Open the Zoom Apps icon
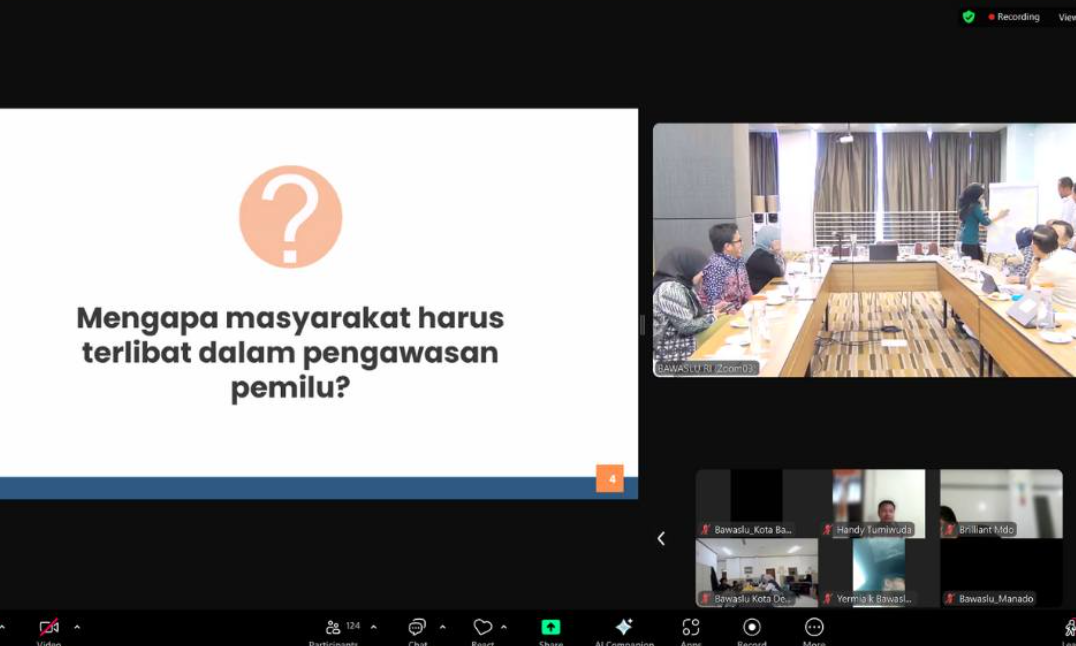 pyautogui.click(x=690, y=628)
